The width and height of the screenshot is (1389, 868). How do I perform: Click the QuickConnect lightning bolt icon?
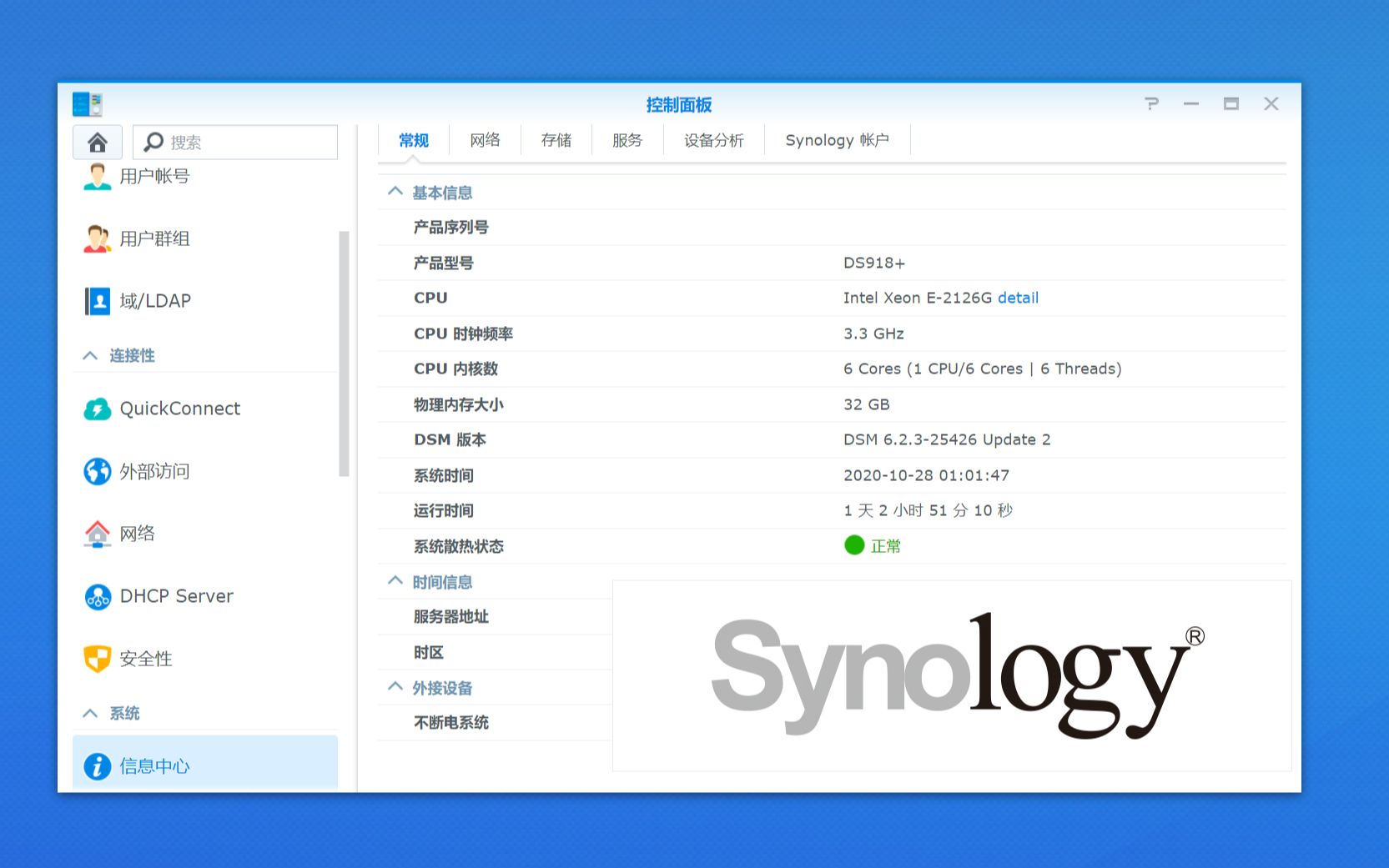[98, 409]
